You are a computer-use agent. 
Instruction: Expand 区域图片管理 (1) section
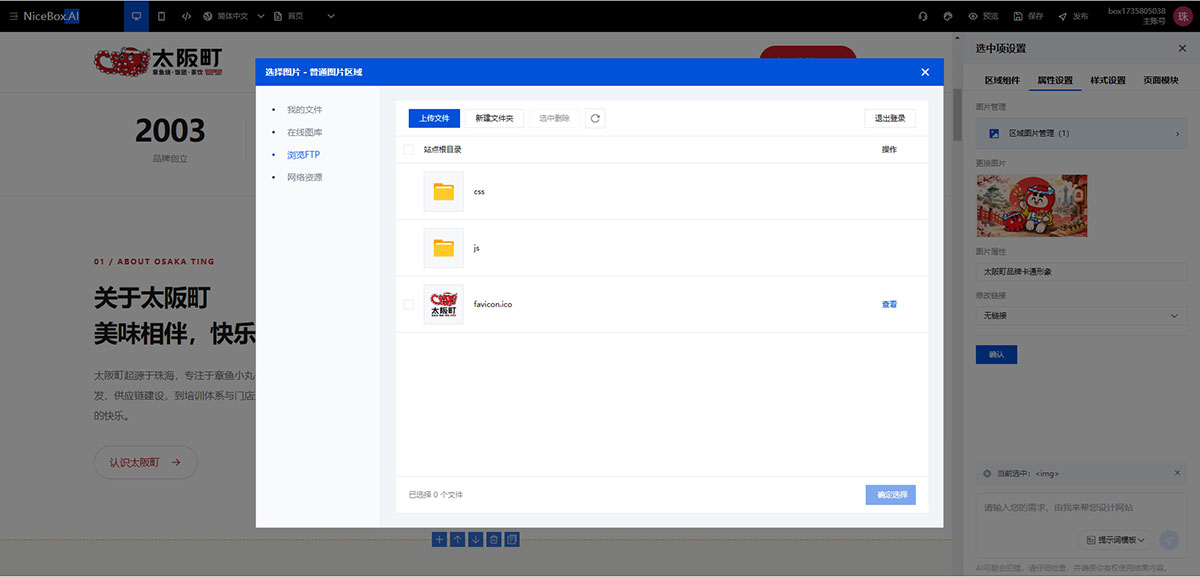pyautogui.click(x=1081, y=133)
